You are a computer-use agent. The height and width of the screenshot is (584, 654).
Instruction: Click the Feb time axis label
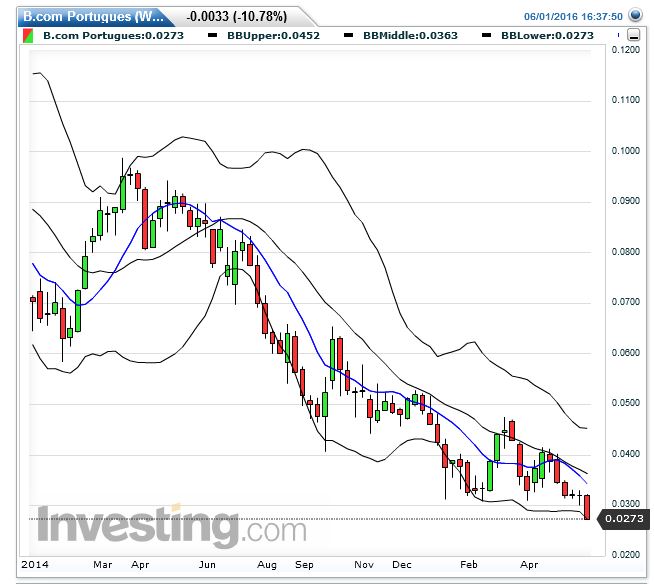coord(469,565)
